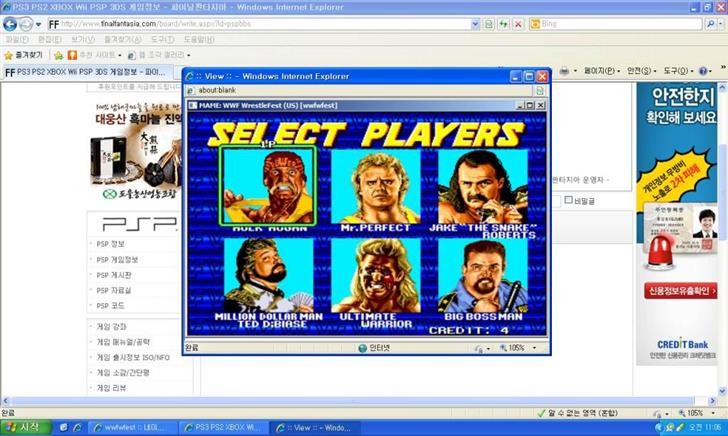The height and width of the screenshot is (436, 728).
Task: Click horizontal scrollbar right arrow
Action: [x=713, y=401]
